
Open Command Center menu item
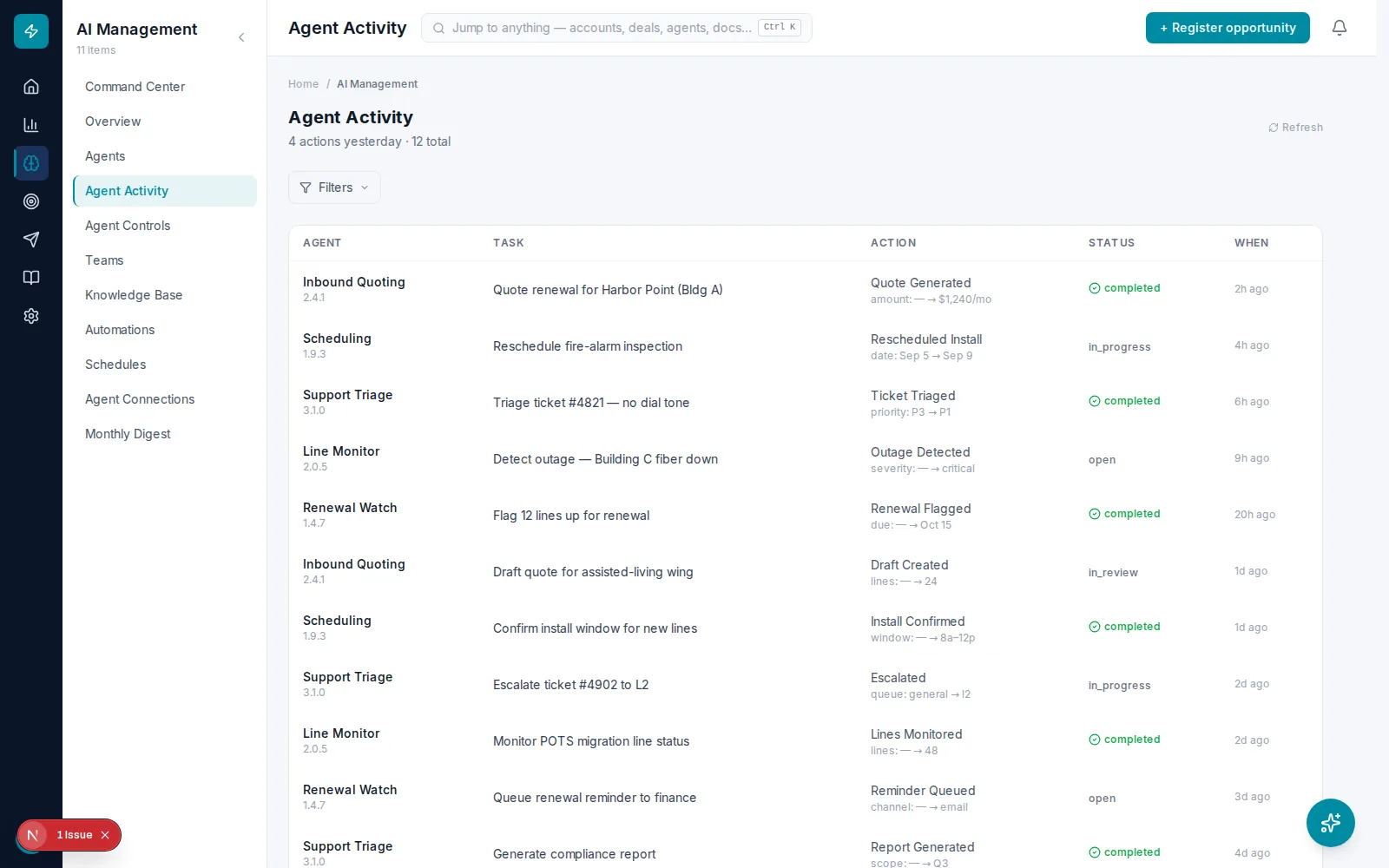pyautogui.click(x=165, y=87)
